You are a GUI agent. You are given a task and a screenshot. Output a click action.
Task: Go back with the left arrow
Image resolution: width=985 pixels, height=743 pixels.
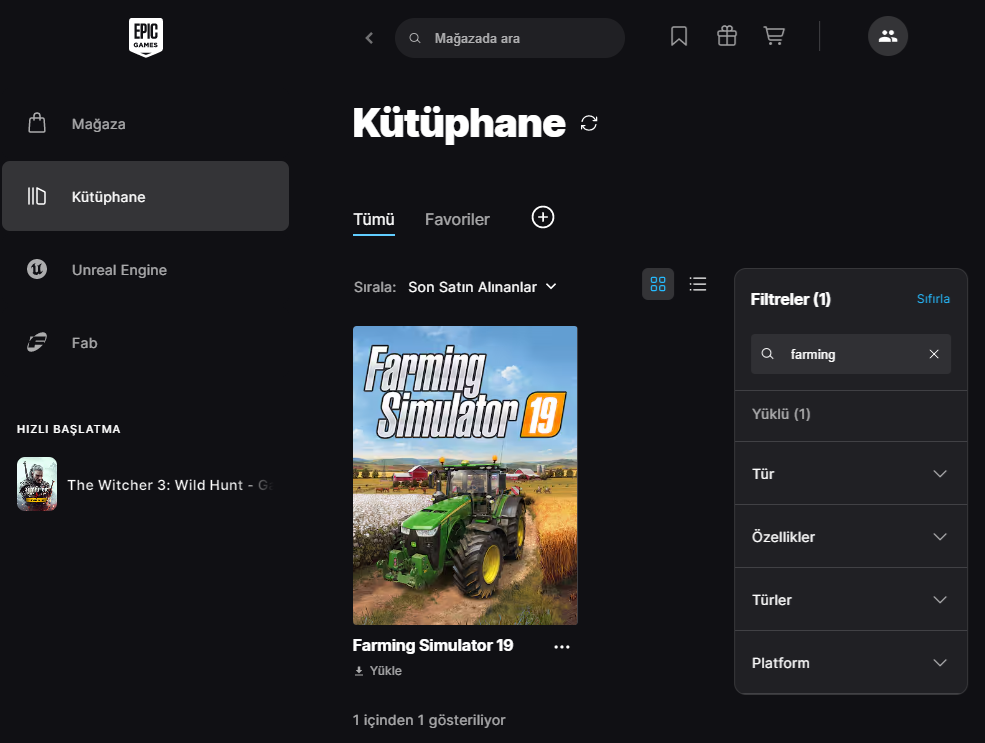click(369, 38)
